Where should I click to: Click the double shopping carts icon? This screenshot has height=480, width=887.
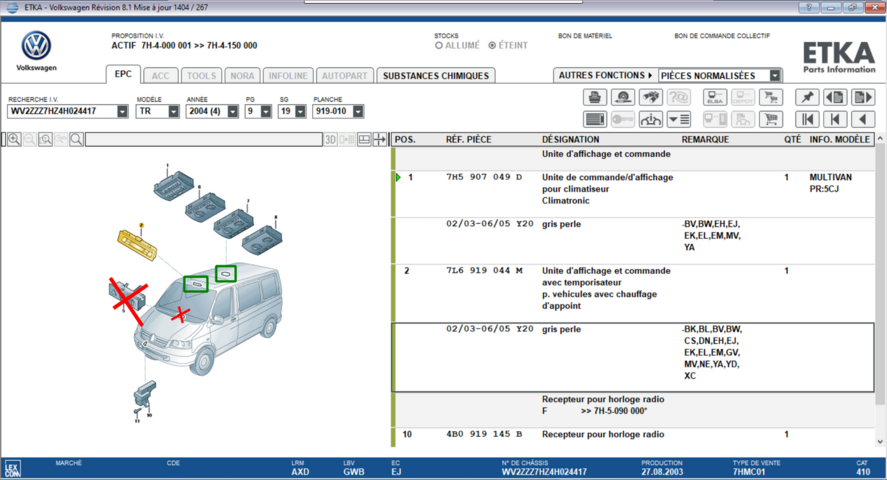[x=771, y=97]
